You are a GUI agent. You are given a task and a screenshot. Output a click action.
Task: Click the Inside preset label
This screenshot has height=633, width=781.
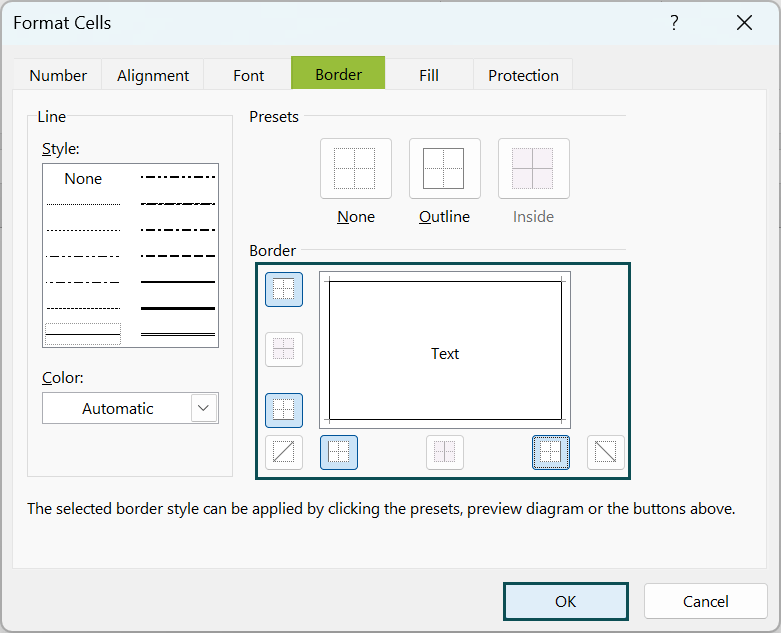533,217
